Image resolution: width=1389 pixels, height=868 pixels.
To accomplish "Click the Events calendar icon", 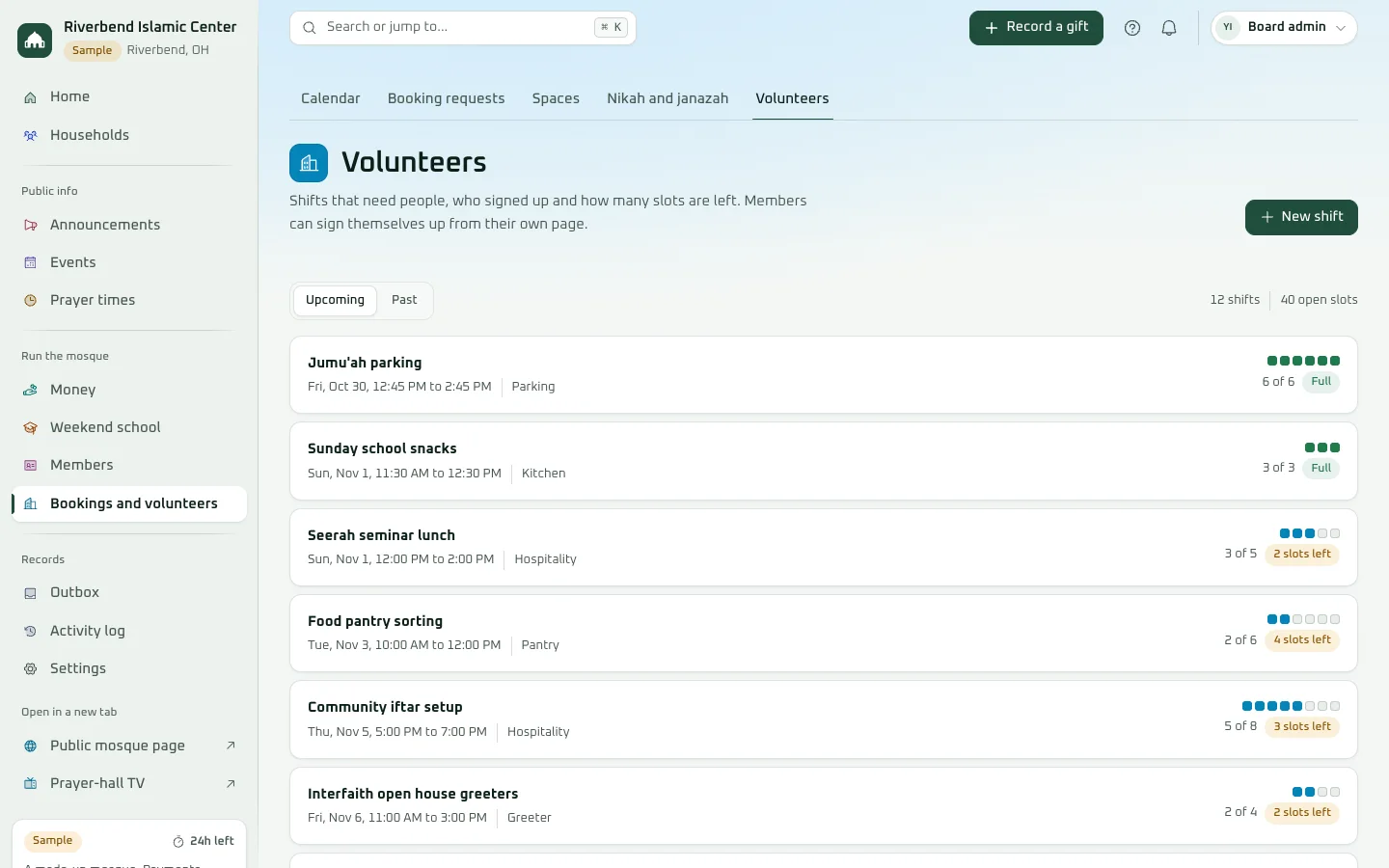I will point(31,263).
